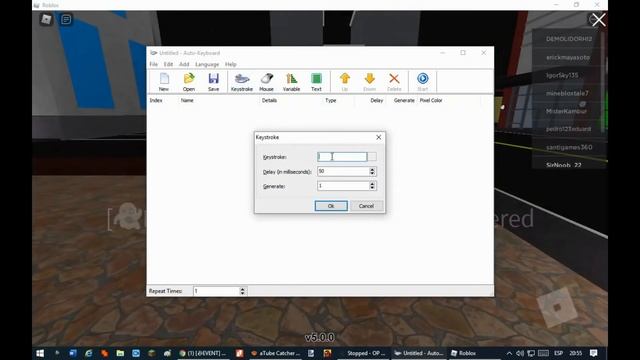Focus the Keystroke input field
Viewport: 640px width, 360px height.
342,157
